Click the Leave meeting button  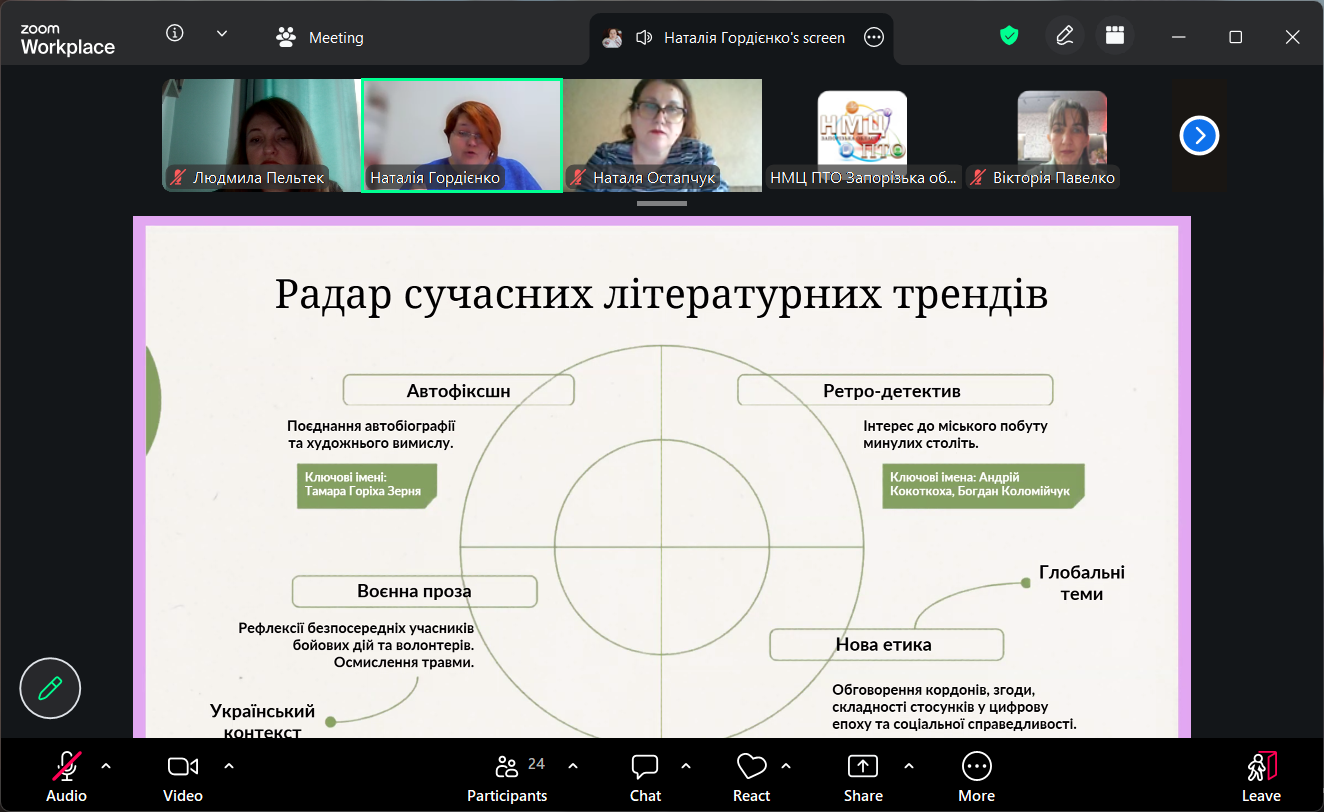1260,777
